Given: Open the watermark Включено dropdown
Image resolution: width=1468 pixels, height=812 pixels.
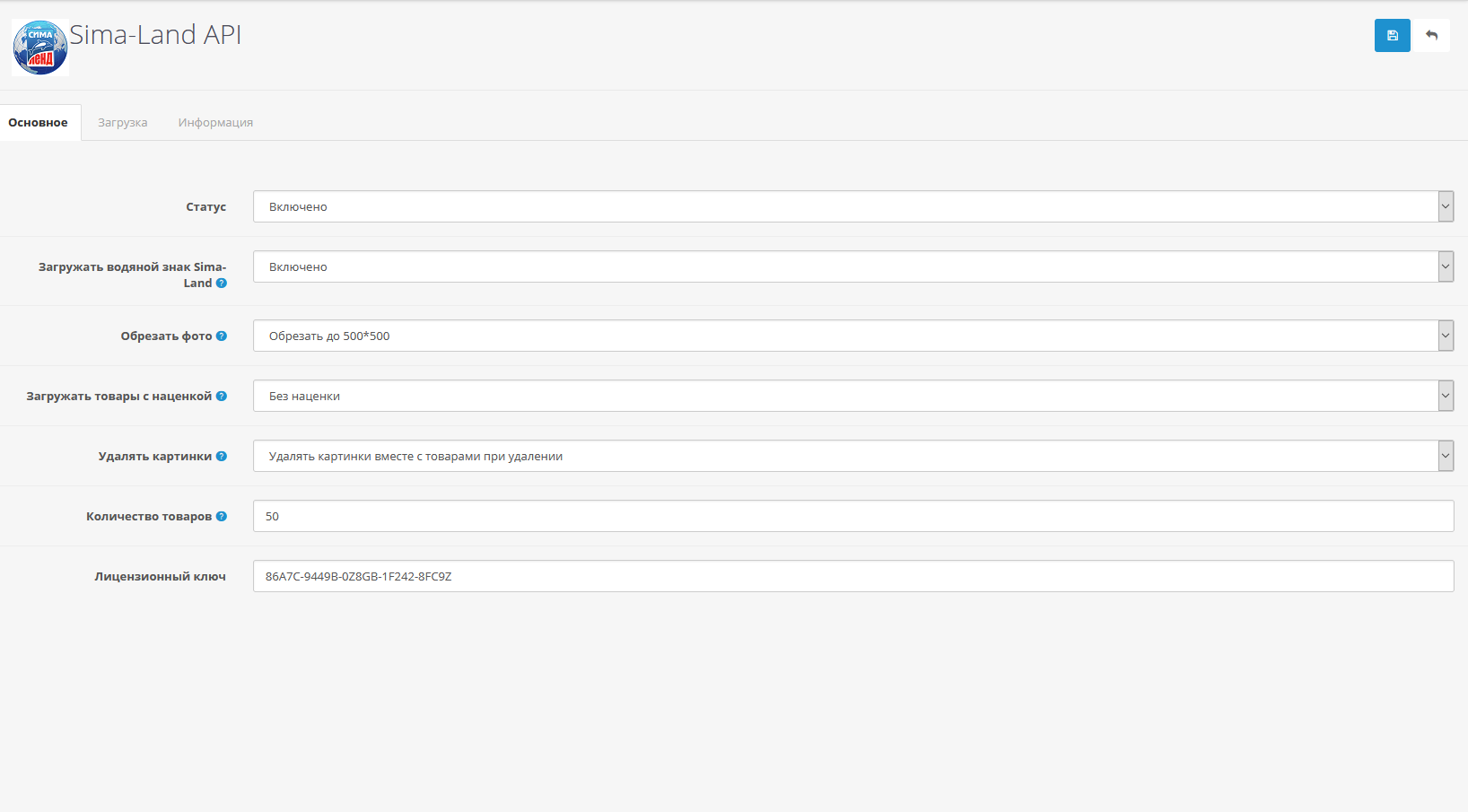Looking at the screenshot, I should coord(852,266).
